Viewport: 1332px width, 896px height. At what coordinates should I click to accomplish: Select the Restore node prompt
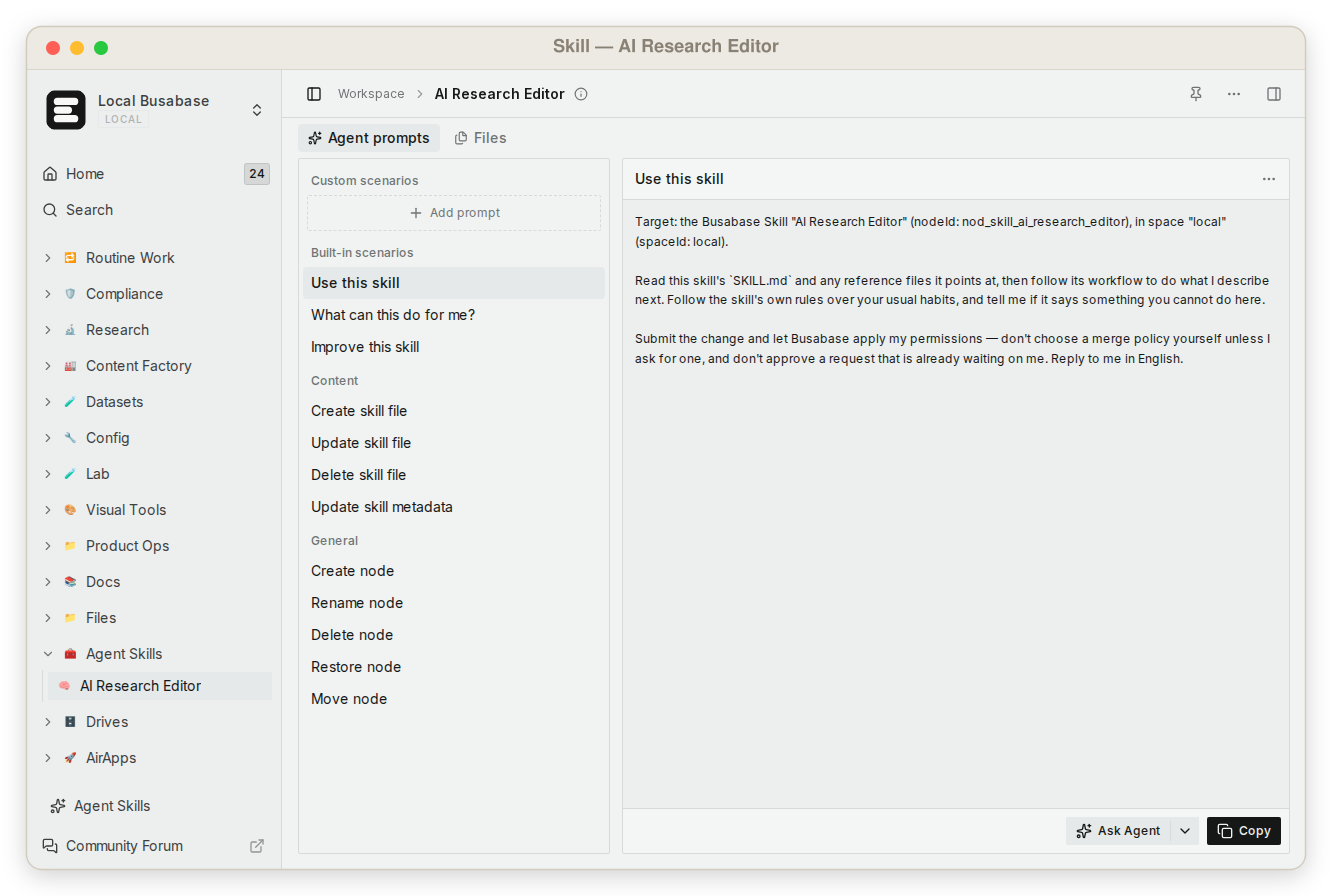pyautogui.click(x=454, y=667)
